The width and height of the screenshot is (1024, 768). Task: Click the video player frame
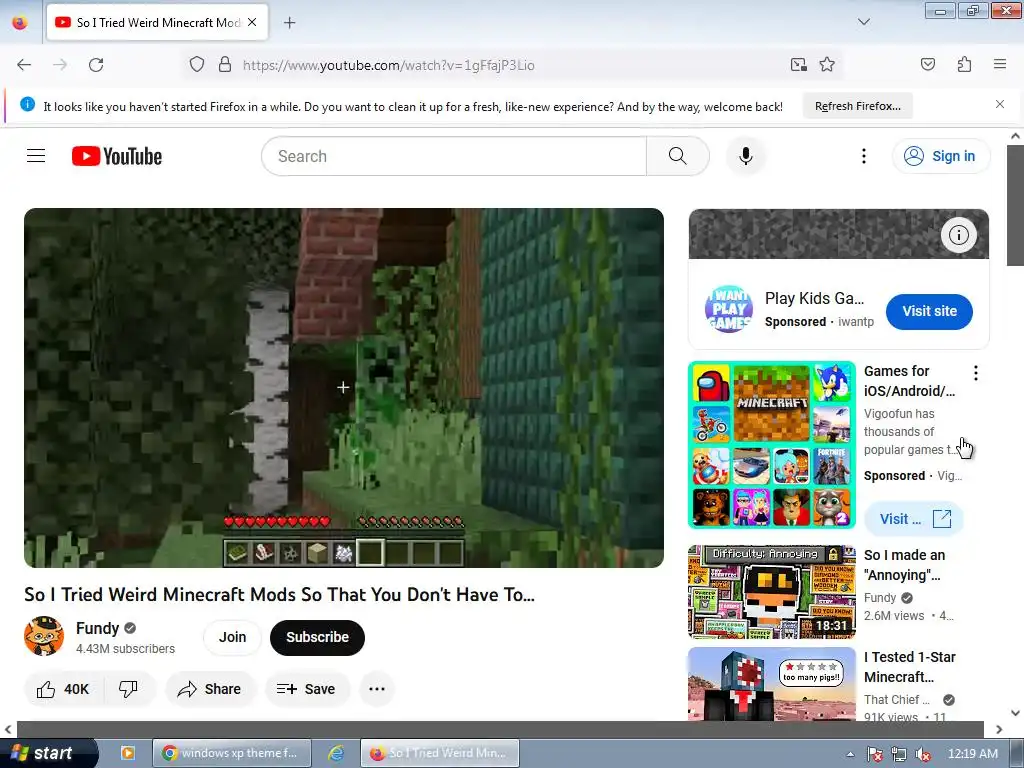point(344,388)
